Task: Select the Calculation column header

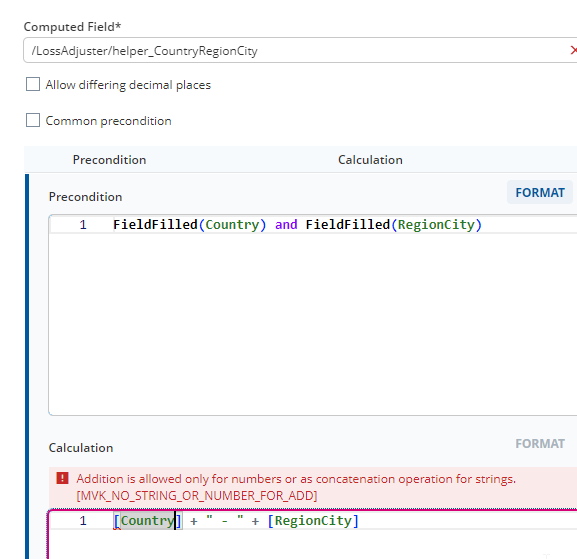Action: [x=370, y=160]
